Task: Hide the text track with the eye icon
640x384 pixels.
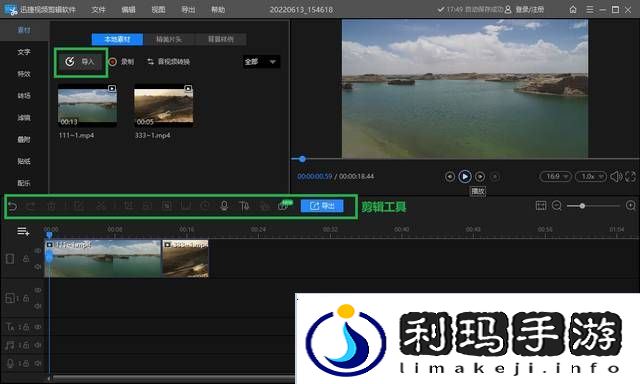Action: tap(38, 327)
